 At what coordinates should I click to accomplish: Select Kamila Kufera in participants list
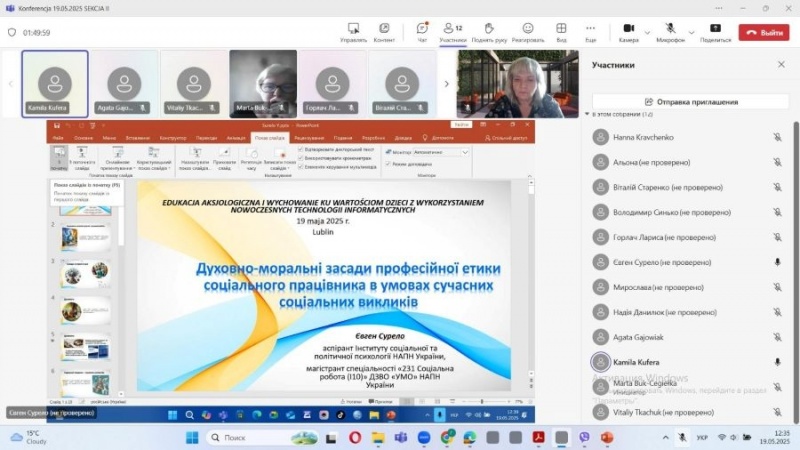tap(640, 361)
